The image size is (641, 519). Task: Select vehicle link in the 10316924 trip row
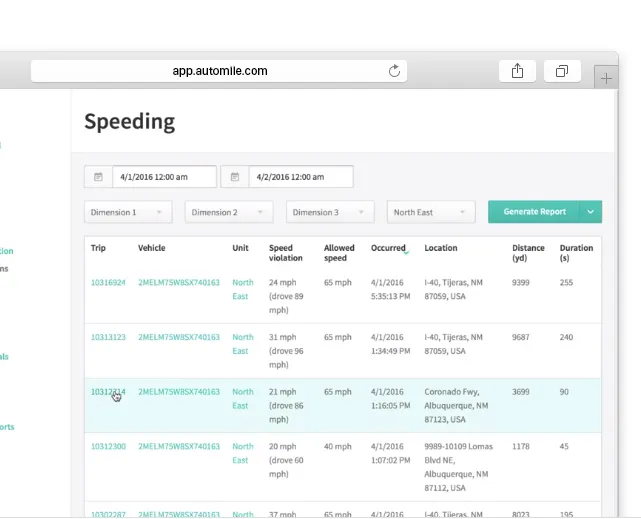click(179, 282)
